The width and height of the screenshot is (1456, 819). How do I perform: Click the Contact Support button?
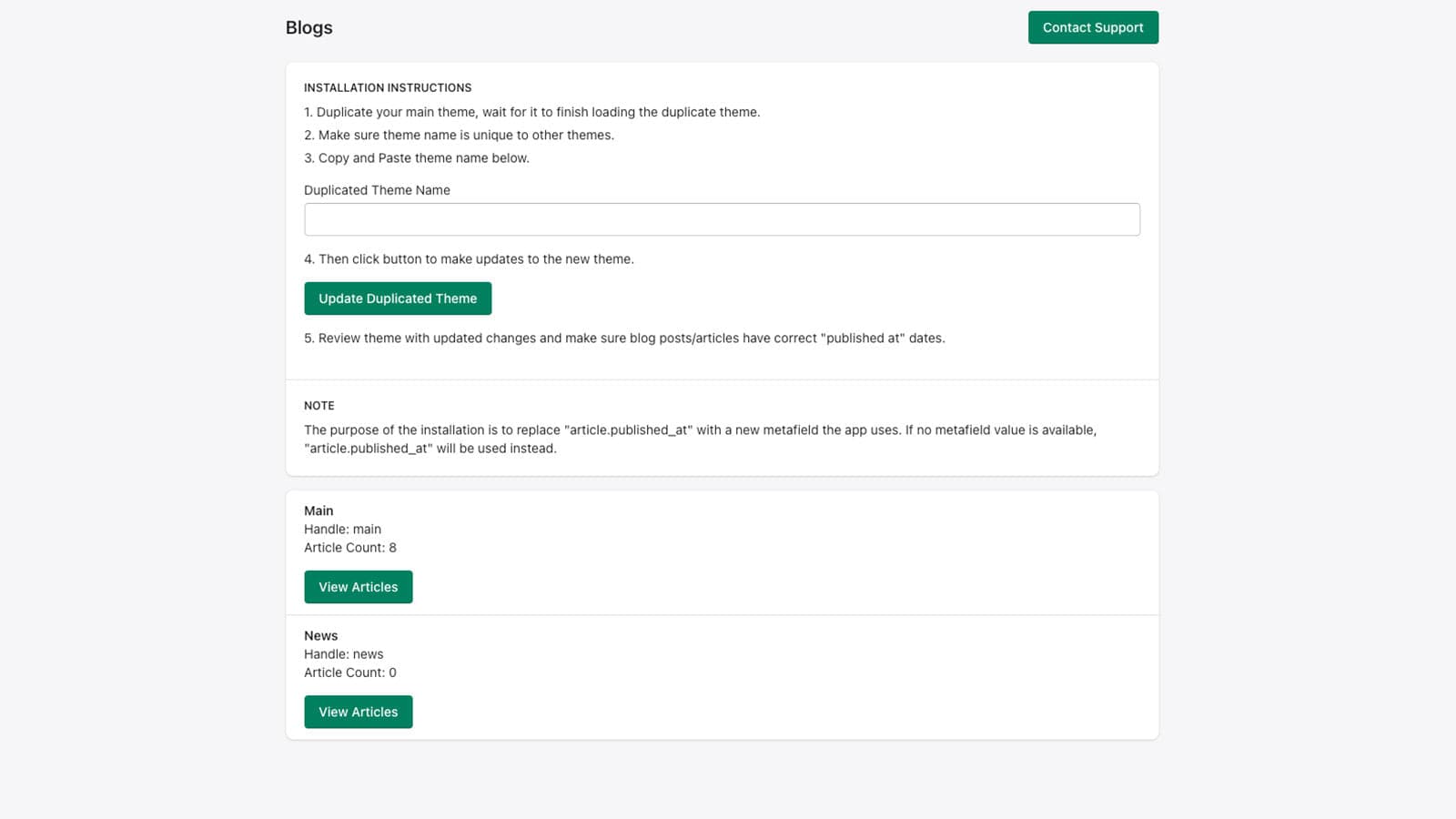(x=1092, y=27)
